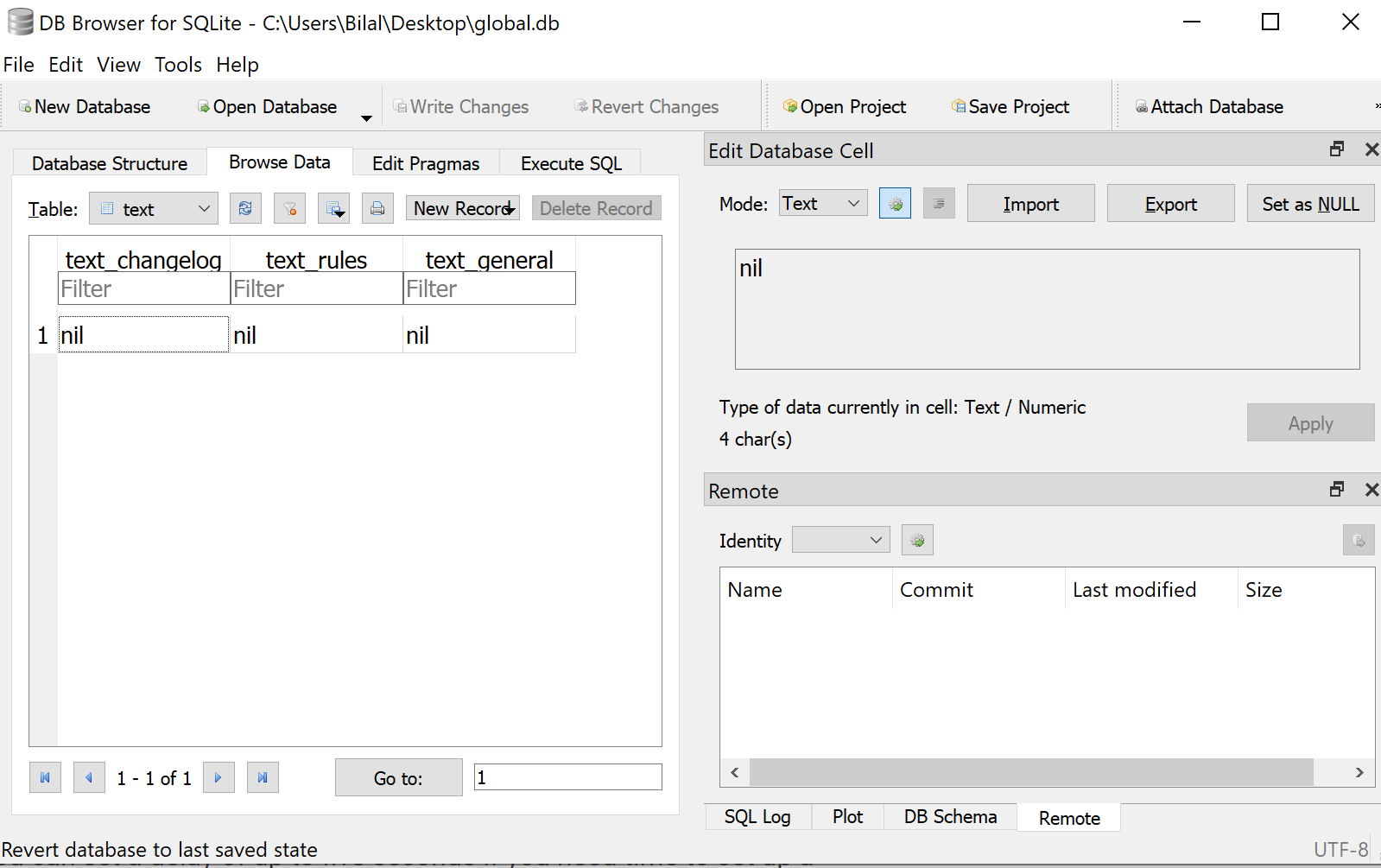Click the Last modified column header
Viewport: 1381px width, 868px height.
coord(1151,589)
